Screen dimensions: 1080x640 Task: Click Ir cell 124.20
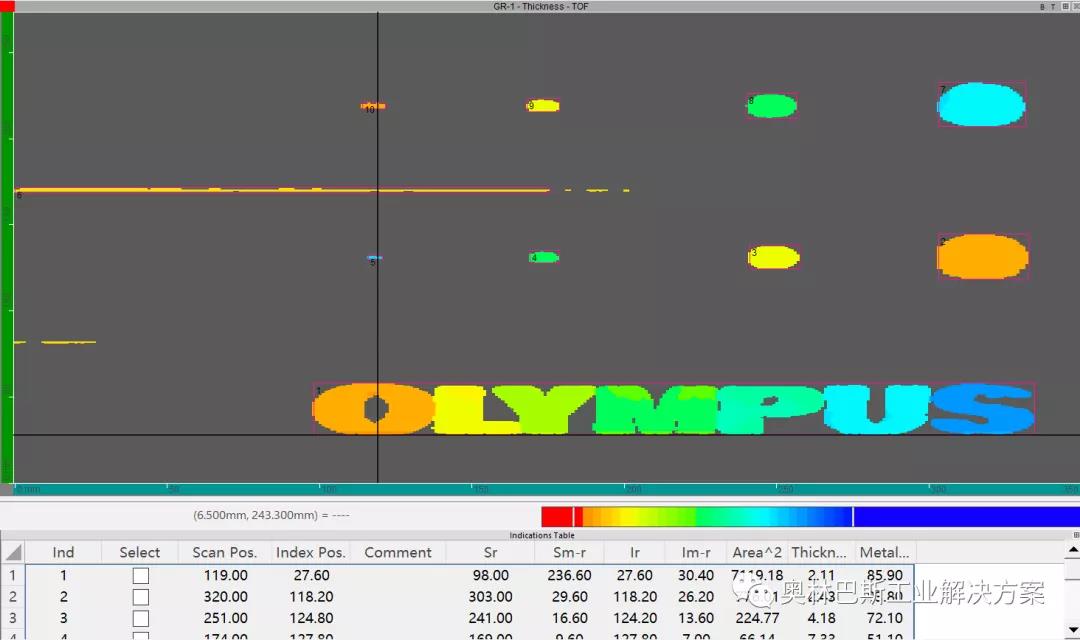pos(634,618)
